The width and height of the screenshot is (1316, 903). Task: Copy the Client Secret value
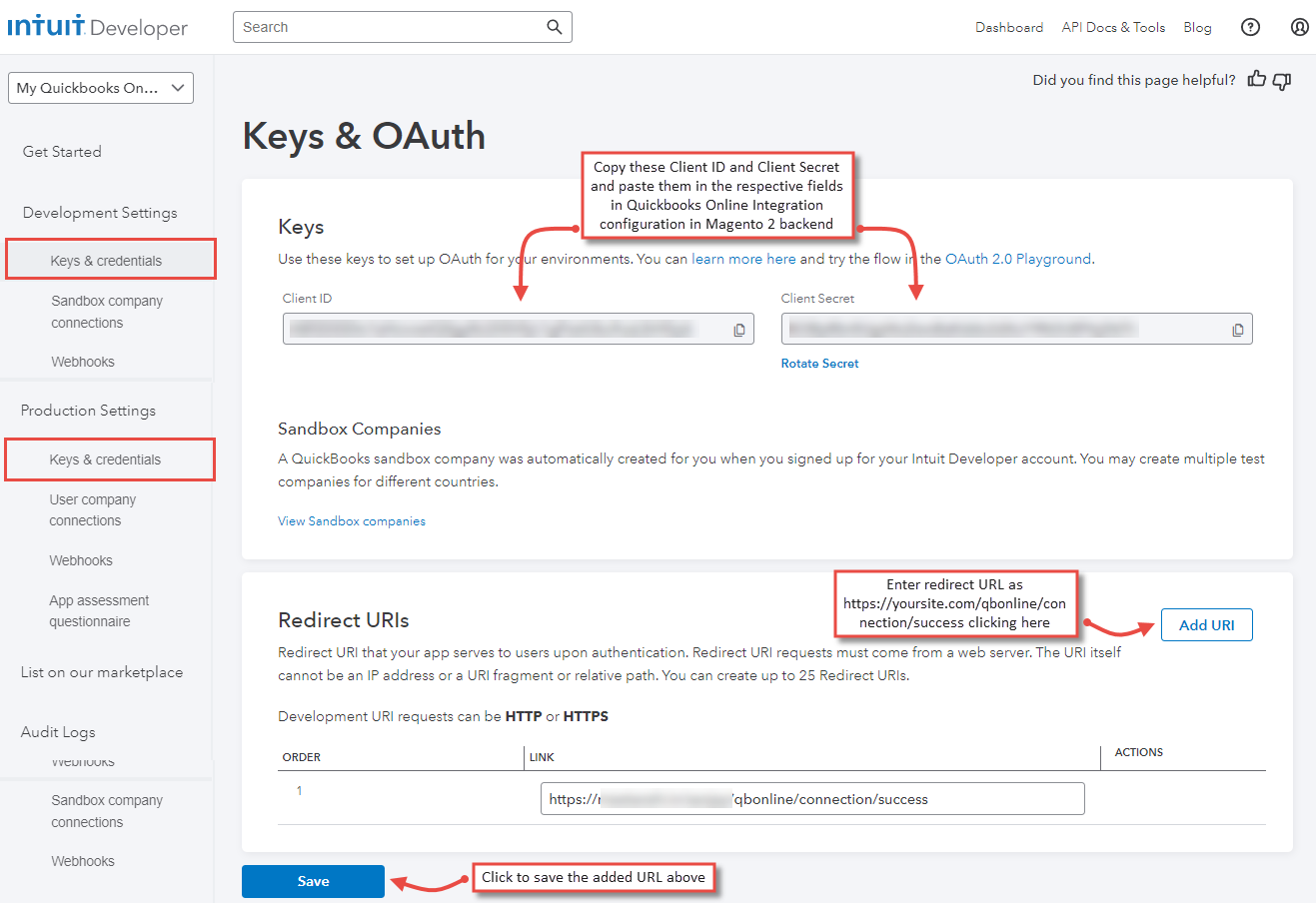(1238, 330)
